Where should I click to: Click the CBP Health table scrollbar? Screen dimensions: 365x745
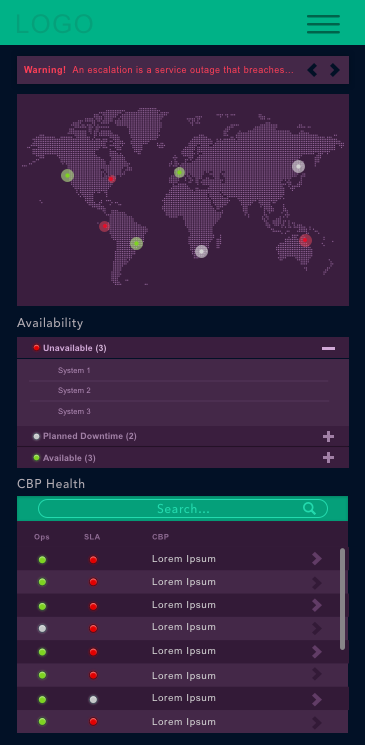click(343, 599)
